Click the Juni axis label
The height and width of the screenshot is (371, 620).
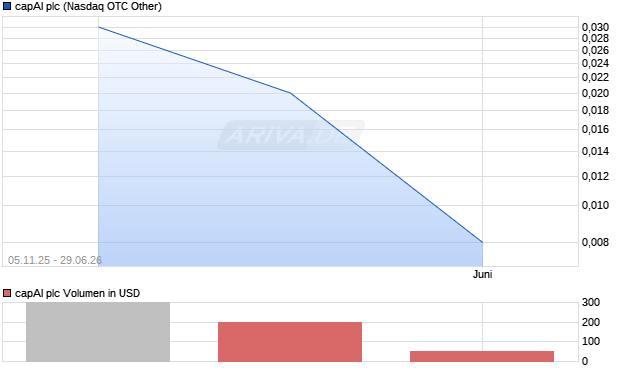[x=482, y=274]
